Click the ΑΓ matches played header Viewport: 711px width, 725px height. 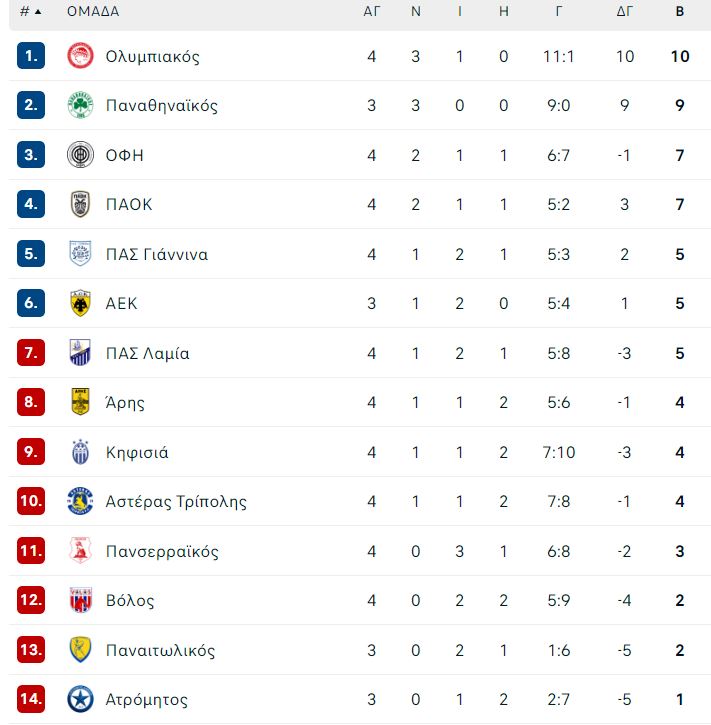372,11
